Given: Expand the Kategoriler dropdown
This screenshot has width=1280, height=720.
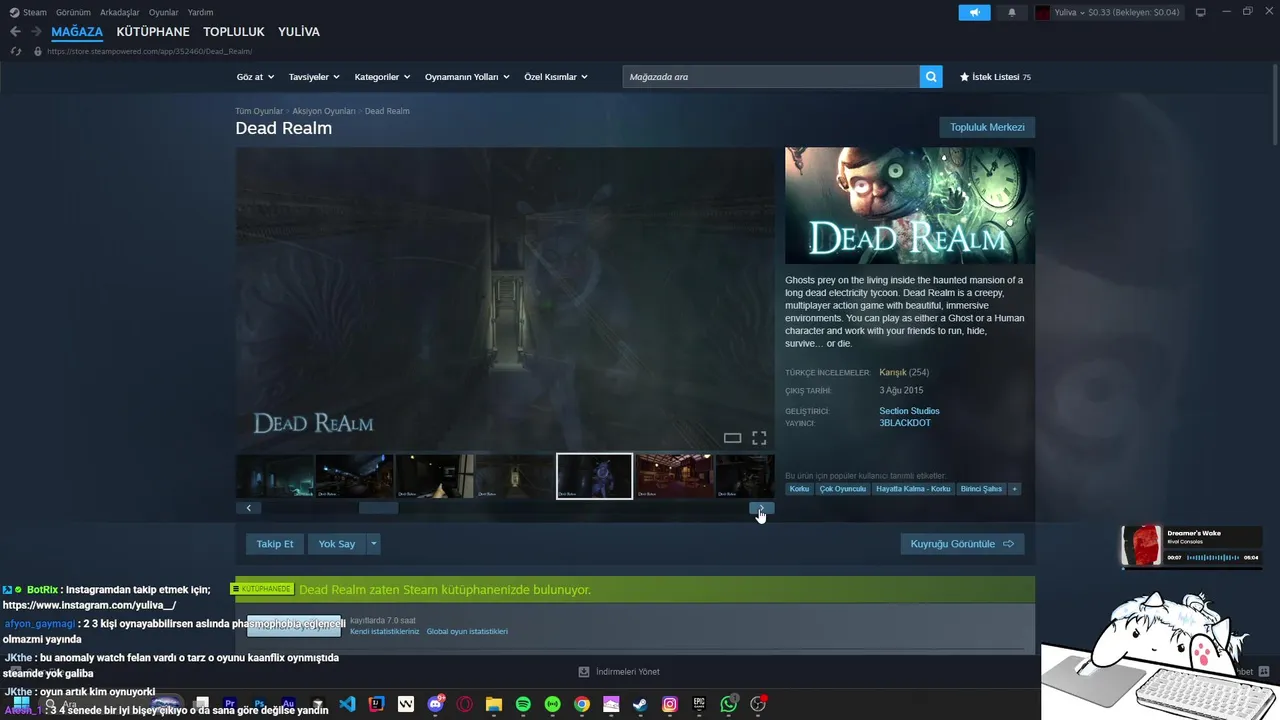Looking at the screenshot, I should click(x=382, y=77).
